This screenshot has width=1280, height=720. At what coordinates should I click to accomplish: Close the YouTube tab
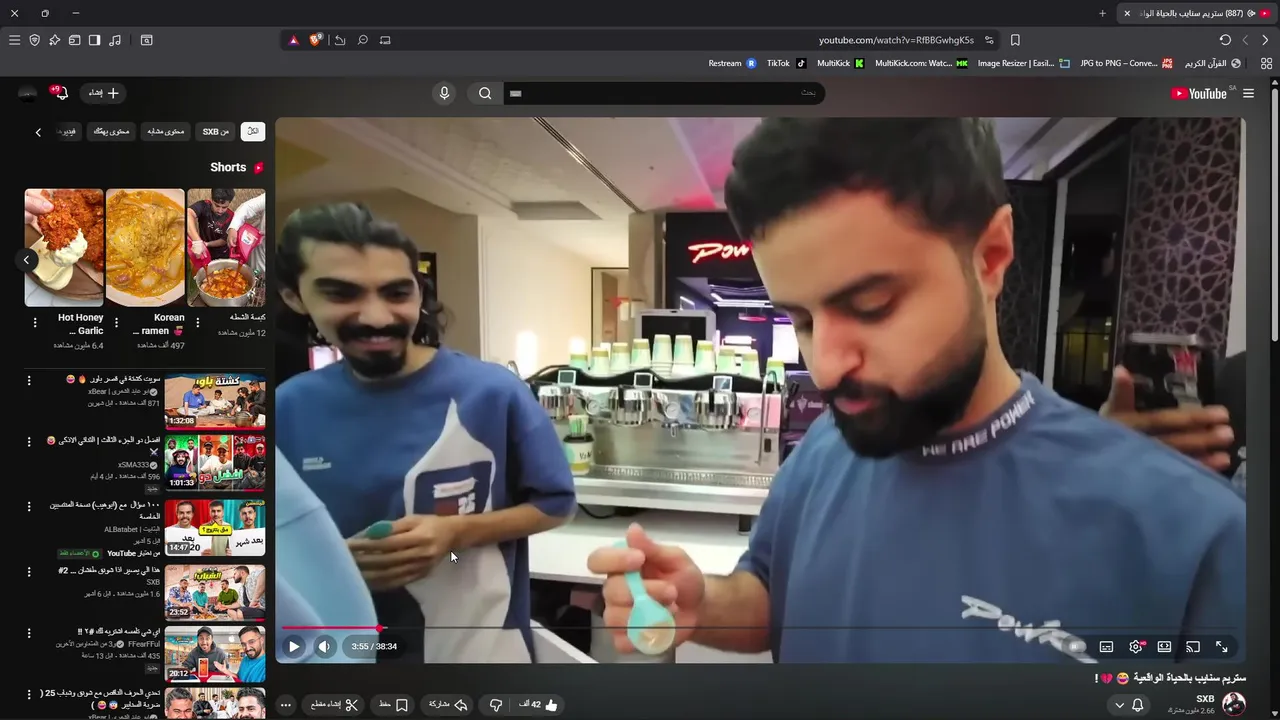tap(1127, 13)
